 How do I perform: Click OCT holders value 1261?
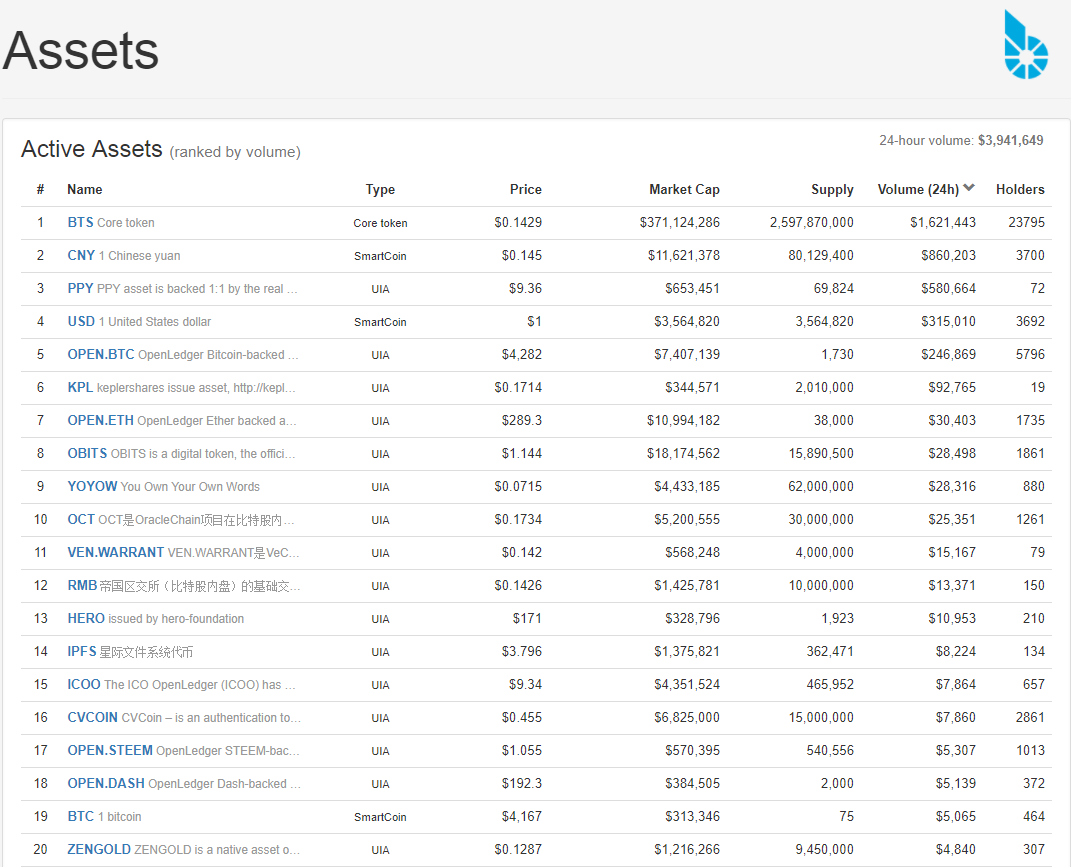click(x=1030, y=519)
